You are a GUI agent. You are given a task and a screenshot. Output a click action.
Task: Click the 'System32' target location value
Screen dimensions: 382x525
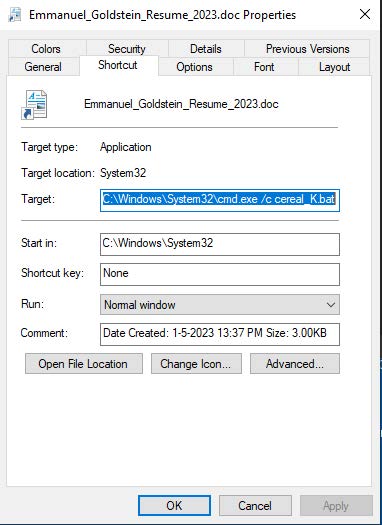pyautogui.click(x=123, y=173)
